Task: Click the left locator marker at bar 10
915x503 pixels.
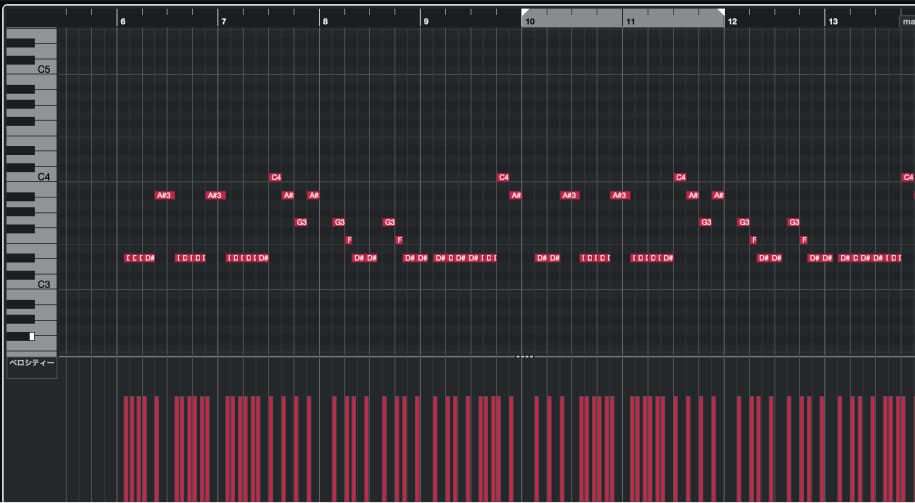Action: click(x=525, y=13)
